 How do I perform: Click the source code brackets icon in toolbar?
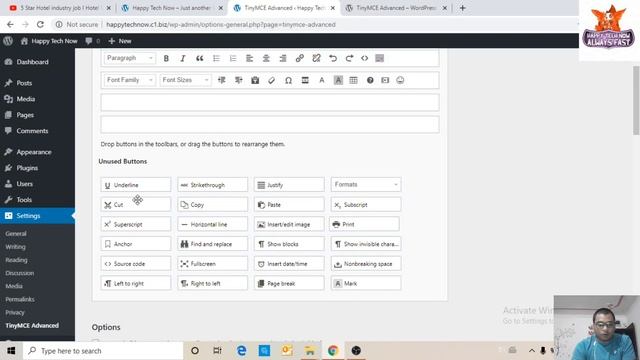pyautogui.click(x=364, y=58)
